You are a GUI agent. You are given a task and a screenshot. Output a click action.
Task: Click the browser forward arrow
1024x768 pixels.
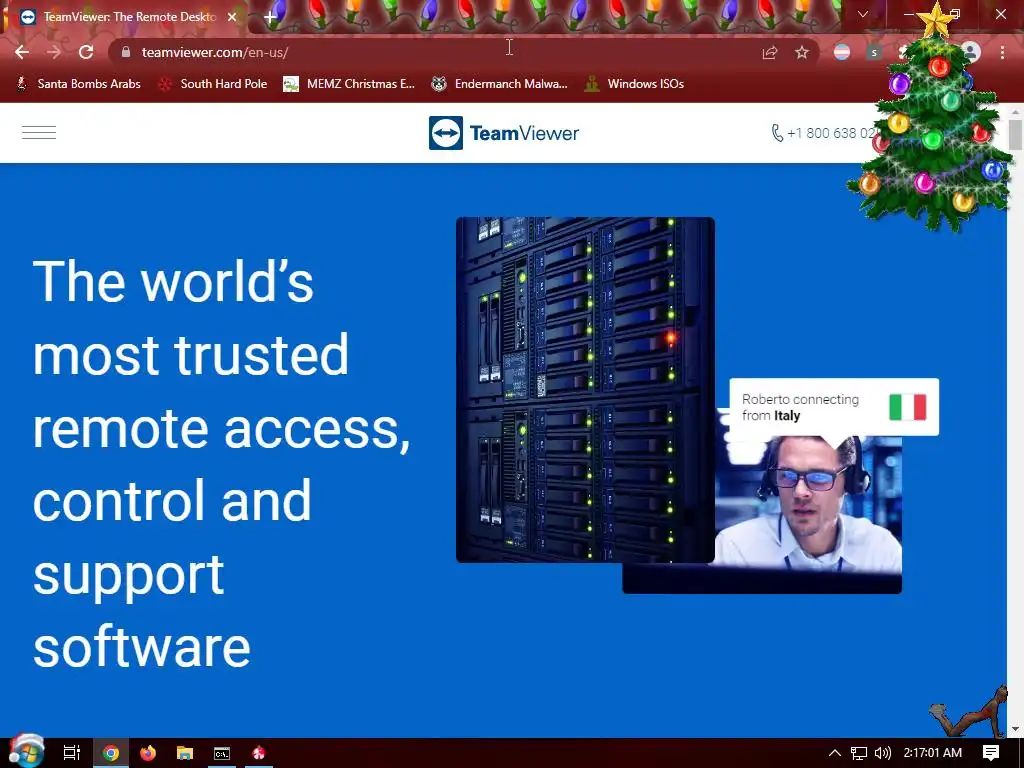[x=54, y=52]
